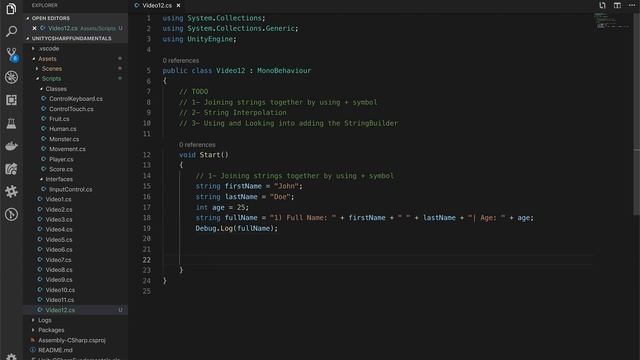
Task: Open ControlKeyboard.cs file
Action: point(76,98)
